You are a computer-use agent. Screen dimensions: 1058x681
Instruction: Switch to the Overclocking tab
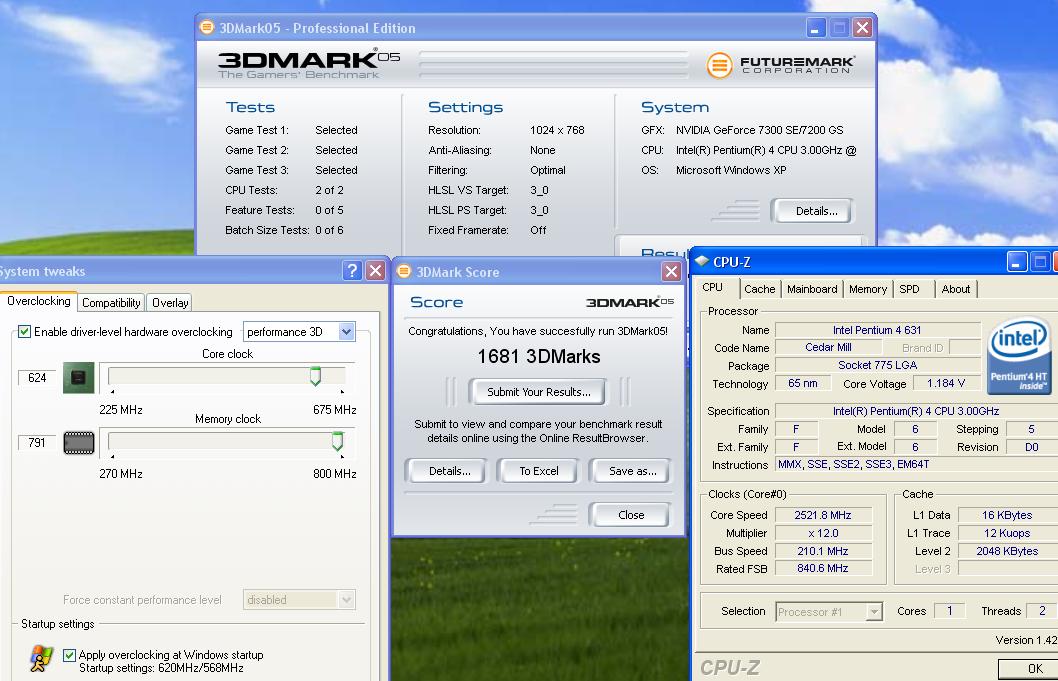tap(38, 301)
